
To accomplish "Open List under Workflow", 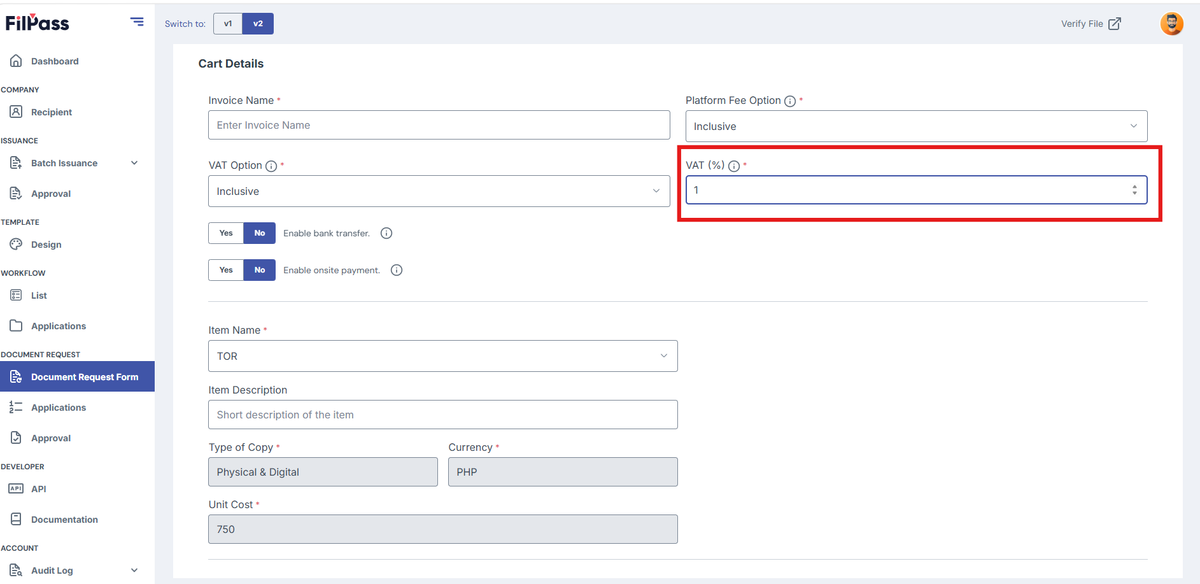I will coord(38,295).
